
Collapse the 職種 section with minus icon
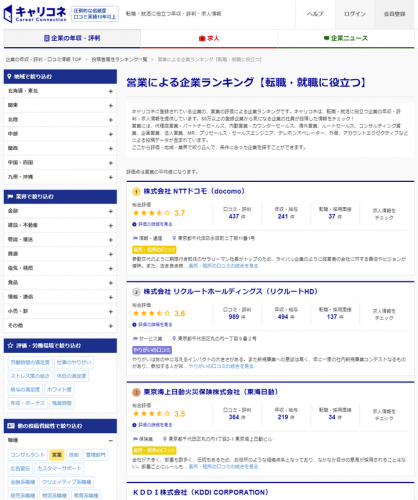point(111,440)
